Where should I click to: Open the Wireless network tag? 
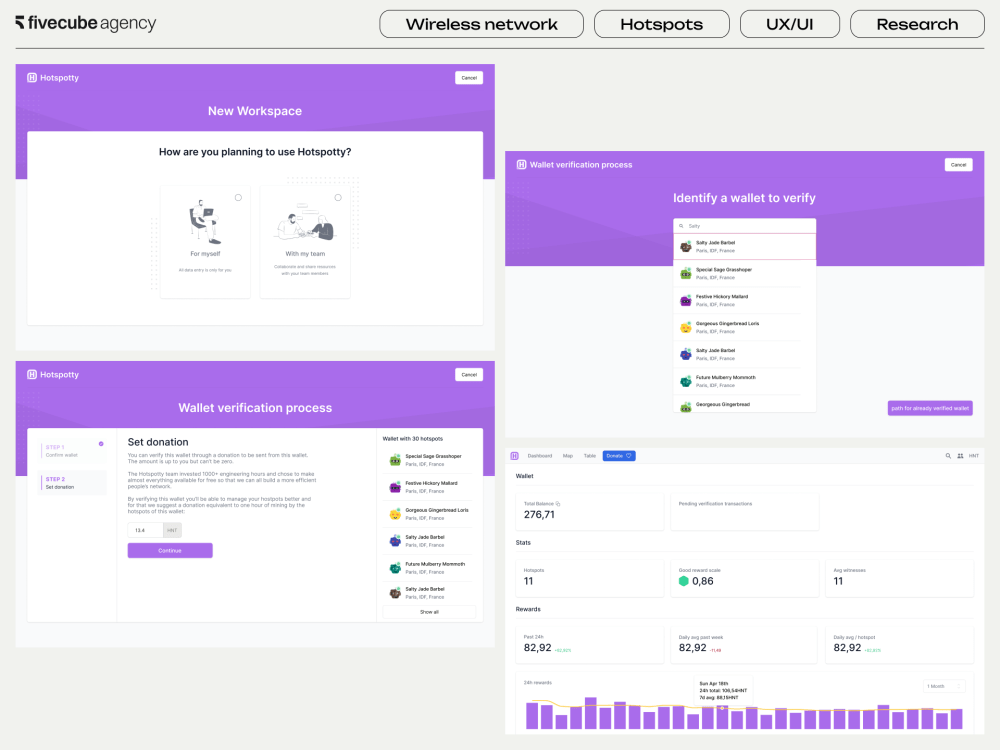coord(482,24)
